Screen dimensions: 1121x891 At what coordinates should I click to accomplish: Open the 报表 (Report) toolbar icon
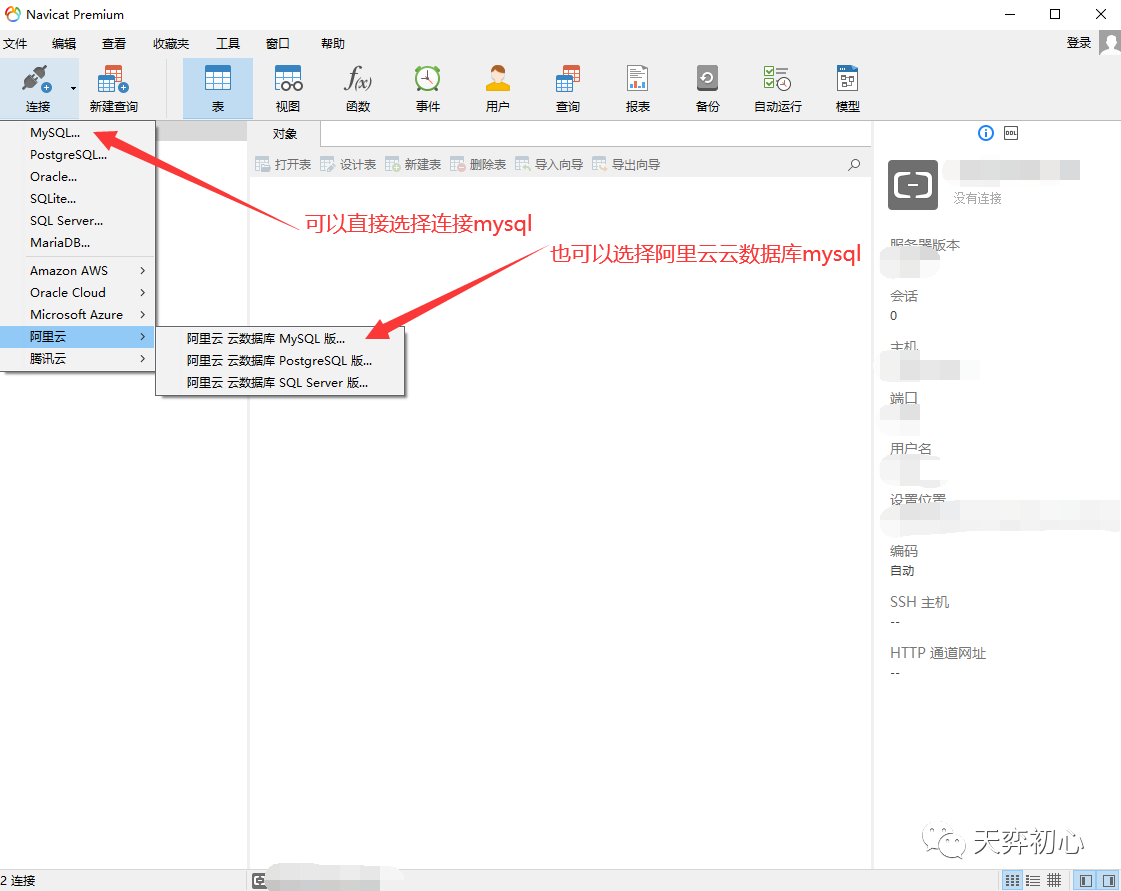click(x=638, y=89)
